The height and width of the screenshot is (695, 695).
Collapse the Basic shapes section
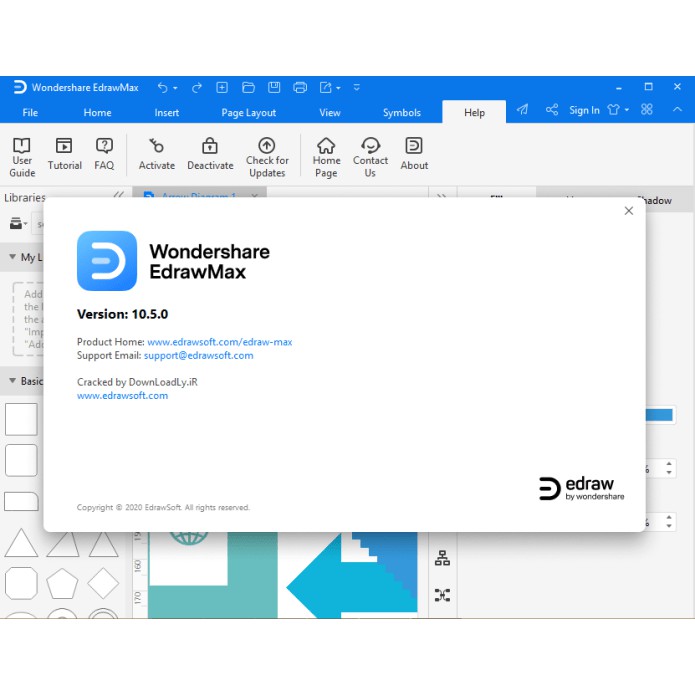click(x=11, y=381)
